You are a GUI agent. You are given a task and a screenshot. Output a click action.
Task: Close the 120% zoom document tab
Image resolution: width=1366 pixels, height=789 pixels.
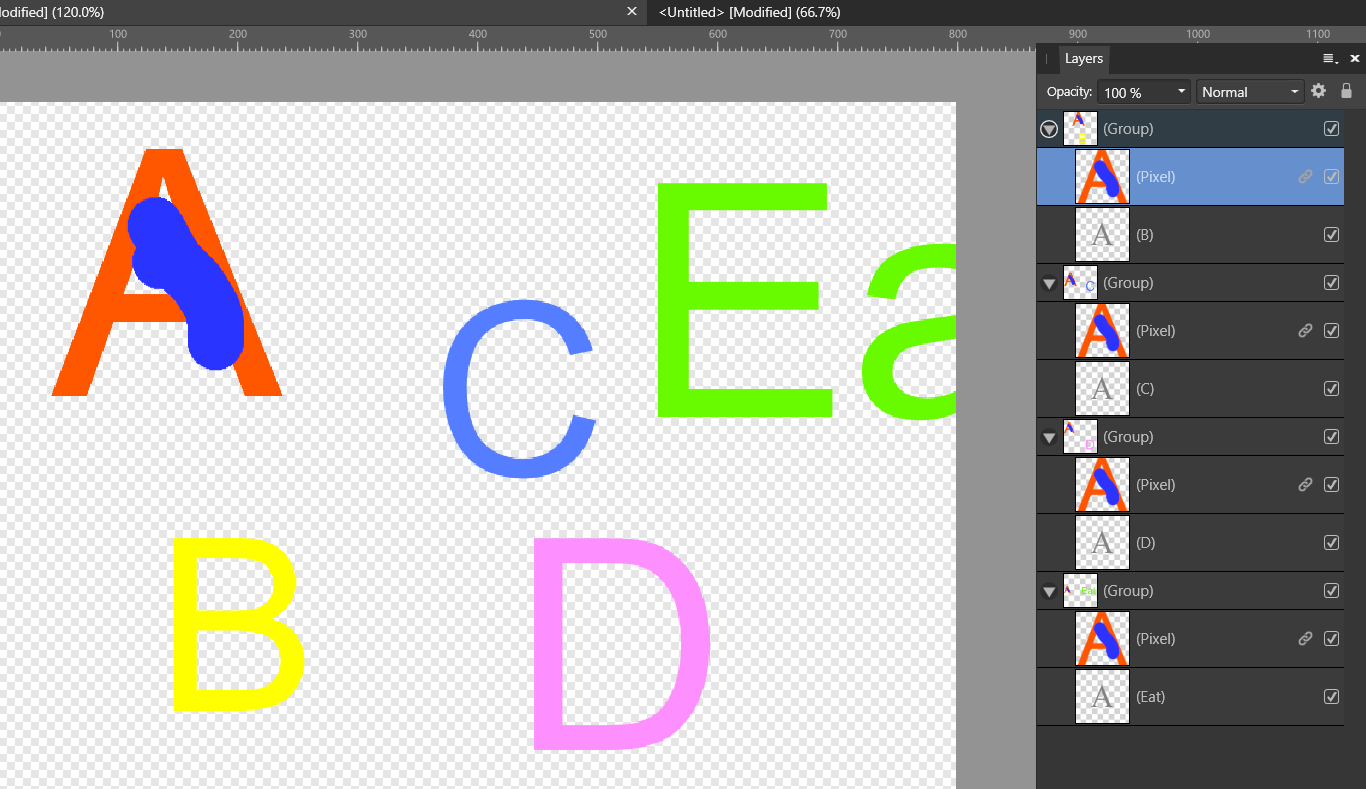click(631, 12)
